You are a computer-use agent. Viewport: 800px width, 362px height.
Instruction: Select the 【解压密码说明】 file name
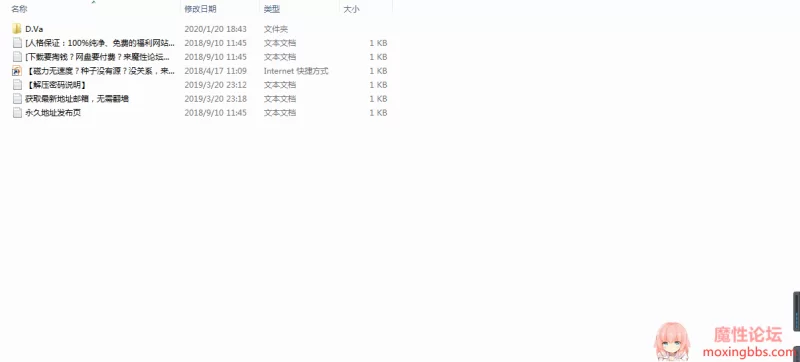point(56,85)
